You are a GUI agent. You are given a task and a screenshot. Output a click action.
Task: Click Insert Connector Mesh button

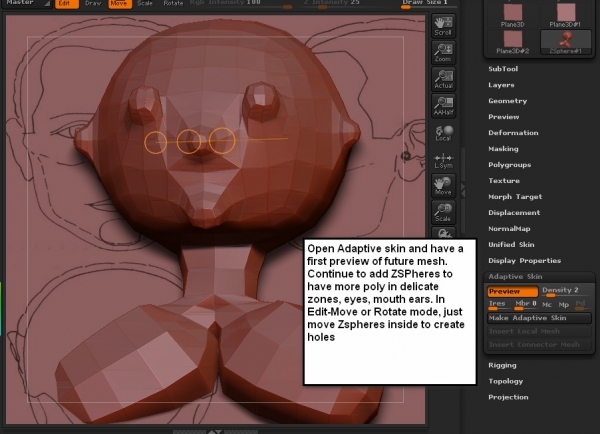(539, 344)
